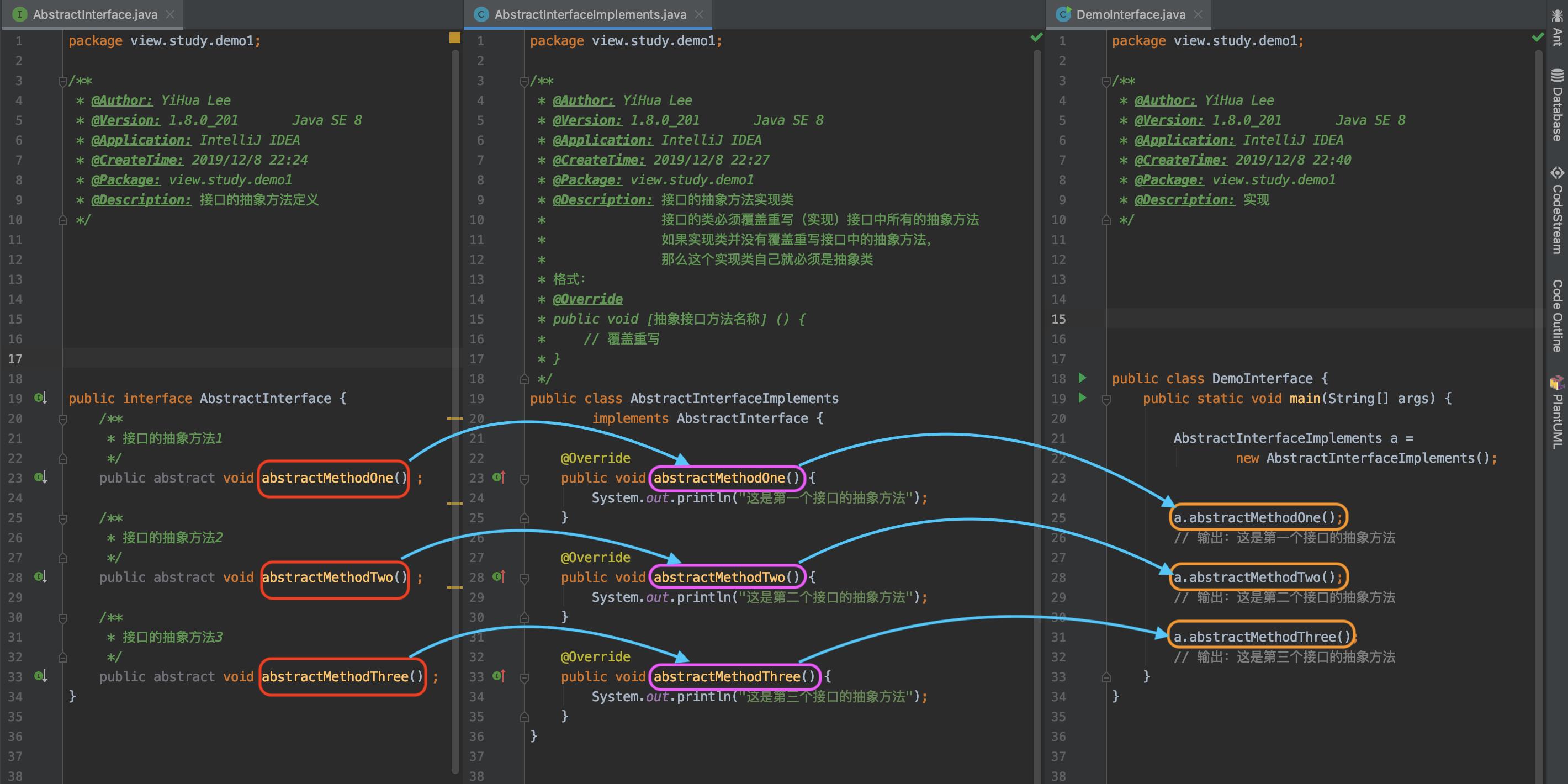Click '@Description: 接口的抽象方法定义' in AbstractInterface.java
This screenshot has height=784, width=1568.
pyautogui.click(x=204, y=200)
